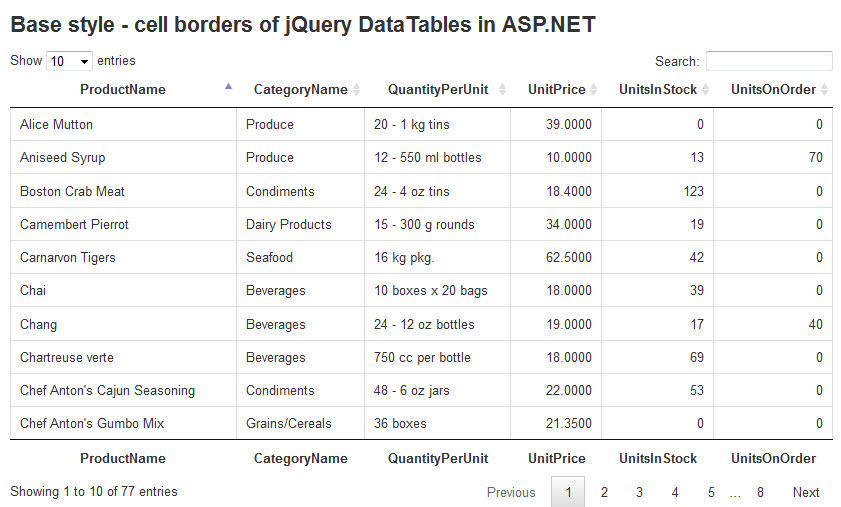This screenshot has height=507, width=841.
Task: Click the '20 - 1 kg tins' cell
Action: (x=438, y=124)
